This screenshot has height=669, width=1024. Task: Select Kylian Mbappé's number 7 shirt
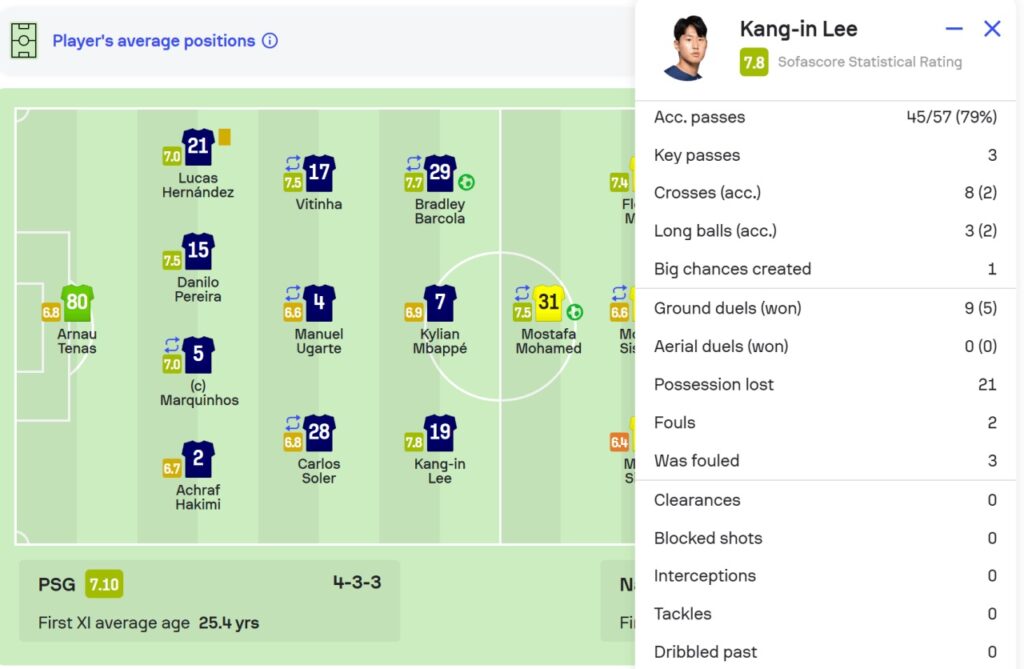[440, 303]
